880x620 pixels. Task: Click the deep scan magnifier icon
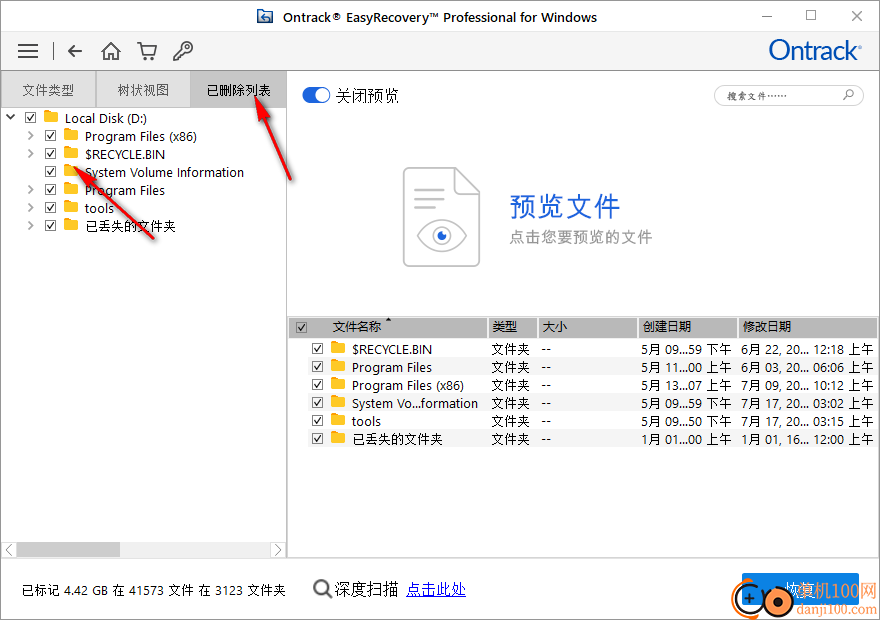322,589
